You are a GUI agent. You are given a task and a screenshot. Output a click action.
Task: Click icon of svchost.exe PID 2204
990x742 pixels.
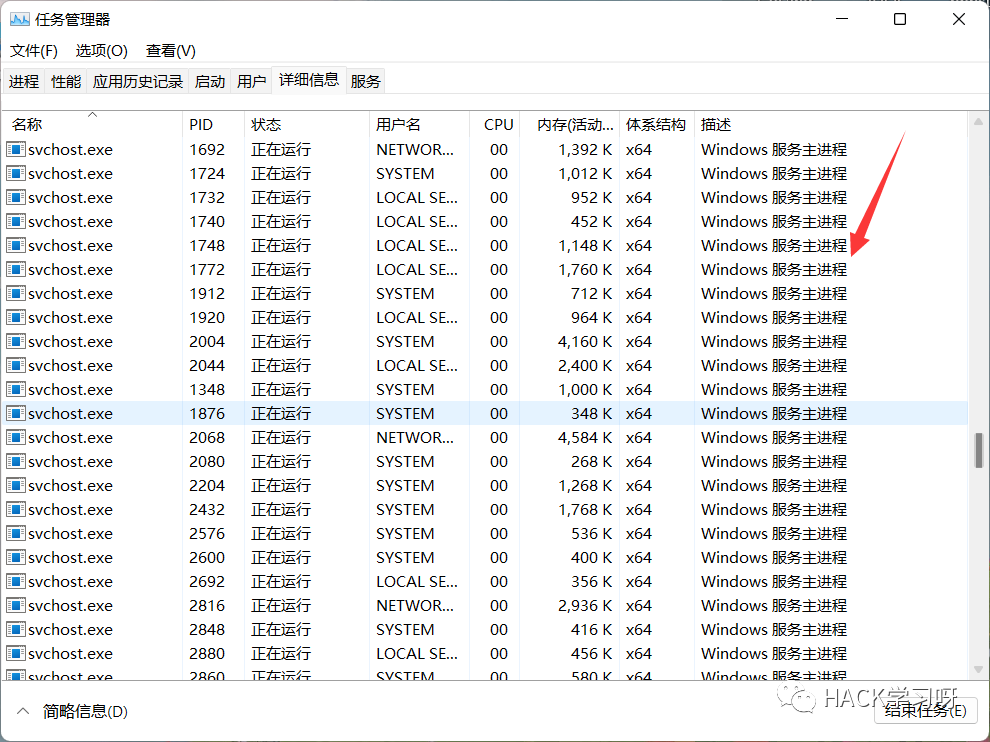click(x=16, y=486)
